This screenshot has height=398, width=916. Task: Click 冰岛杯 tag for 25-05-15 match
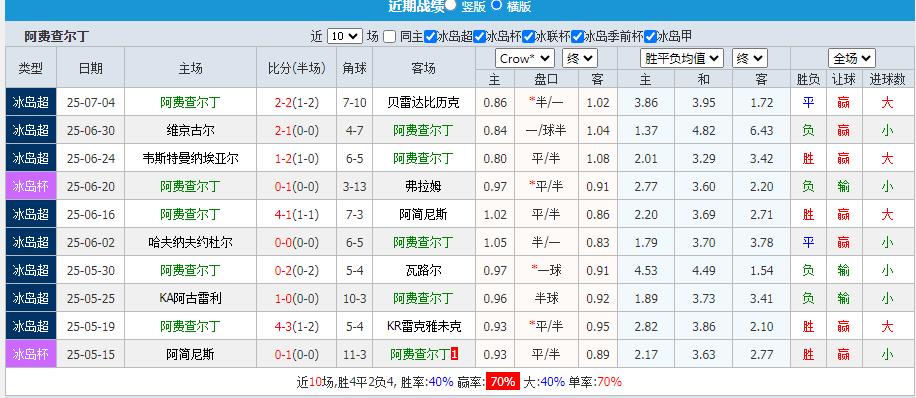point(31,354)
